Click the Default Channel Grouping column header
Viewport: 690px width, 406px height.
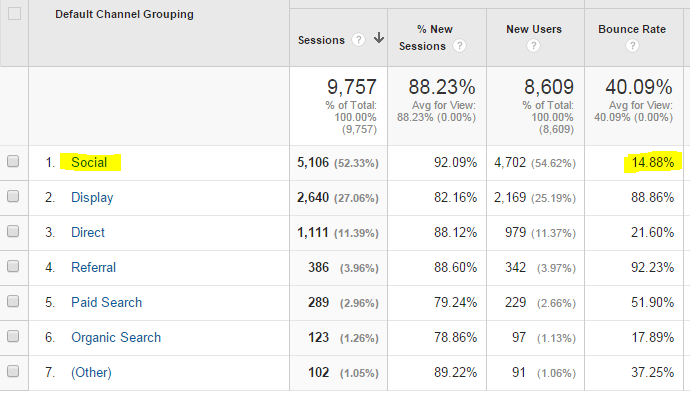(x=124, y=15)
